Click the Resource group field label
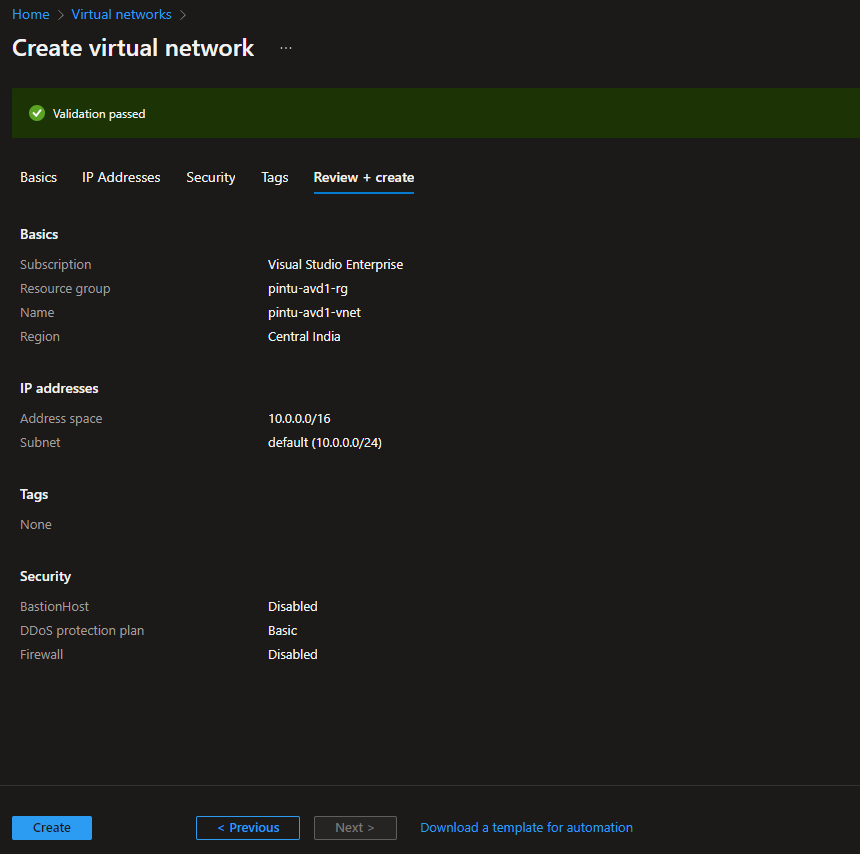Viewport: 860px width, 854px height. [x=65, y=289]
